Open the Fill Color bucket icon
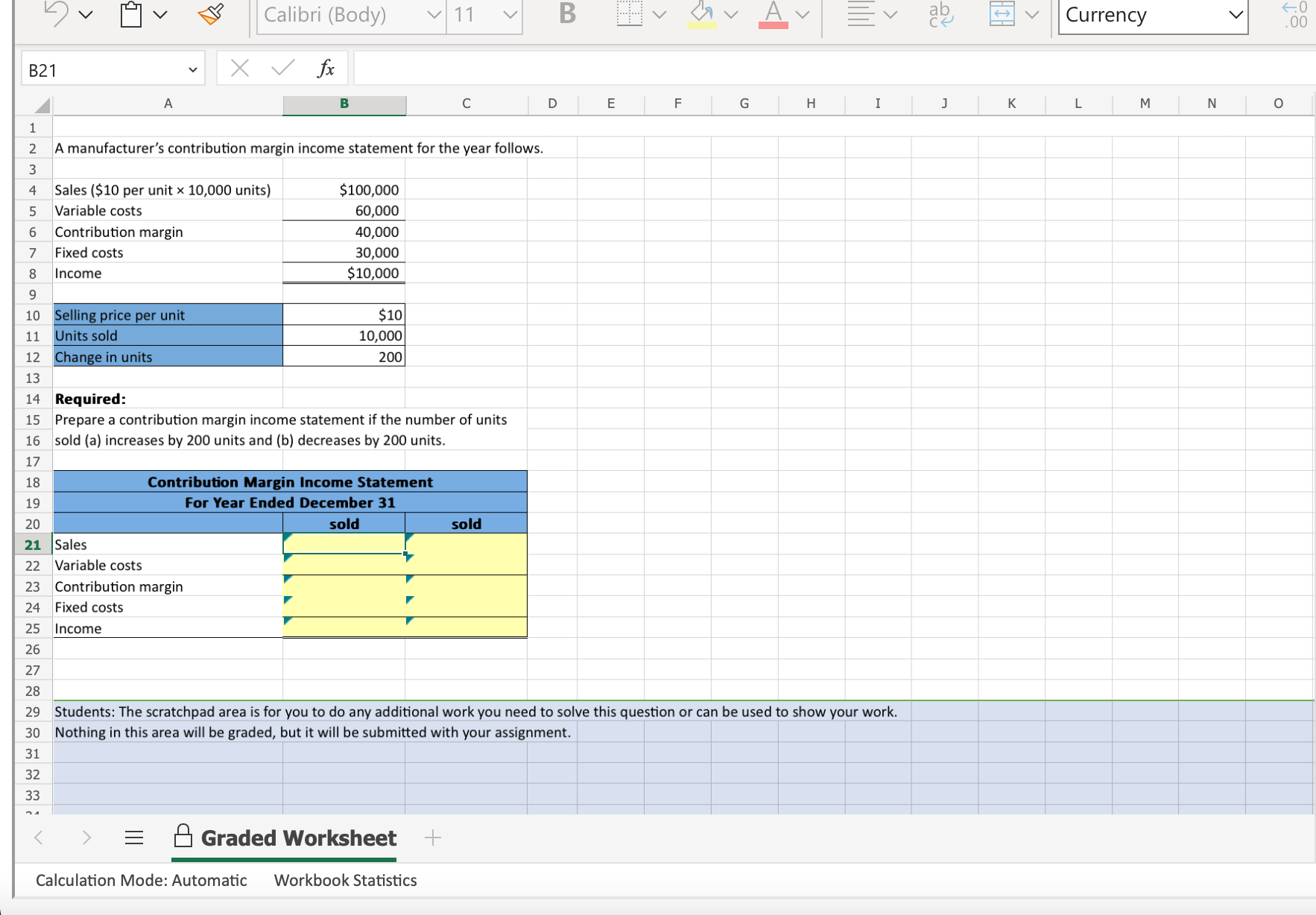This screenshot has width=1316, height=915. point(700,15)
